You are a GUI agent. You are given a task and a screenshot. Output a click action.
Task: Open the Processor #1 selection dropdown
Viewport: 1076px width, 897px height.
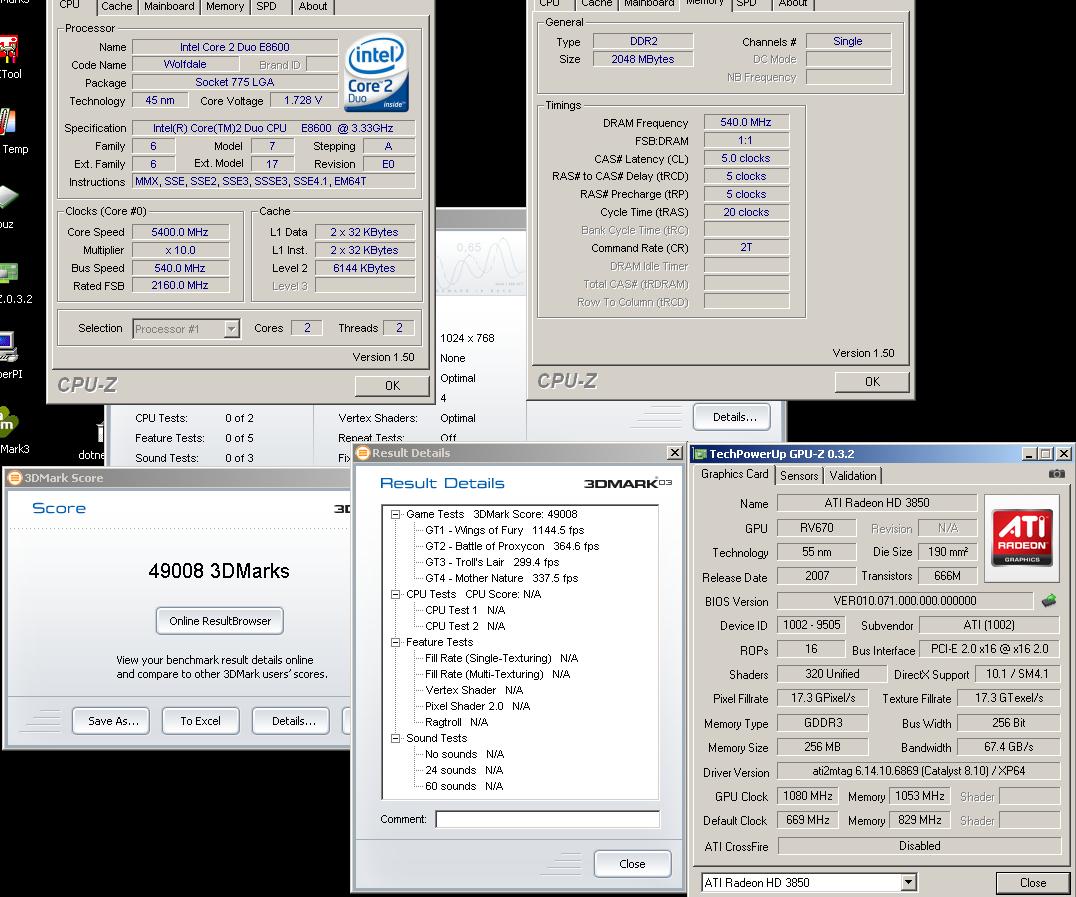point(231,329)
